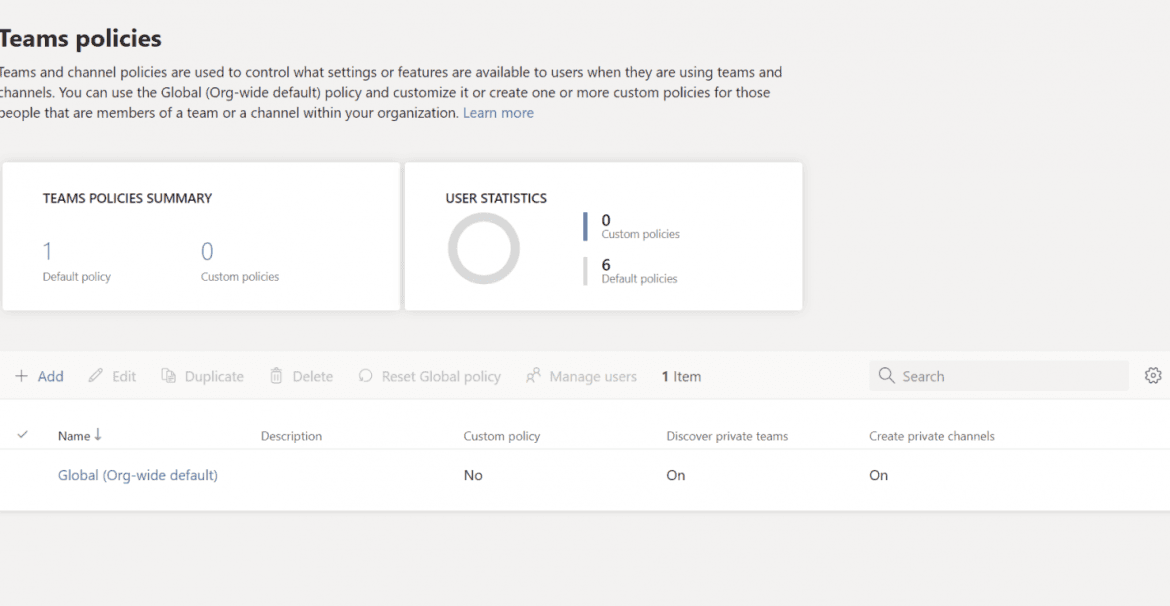Follow the Learn more link
This screenshot has height=606, width=1170.
(498, 113)
